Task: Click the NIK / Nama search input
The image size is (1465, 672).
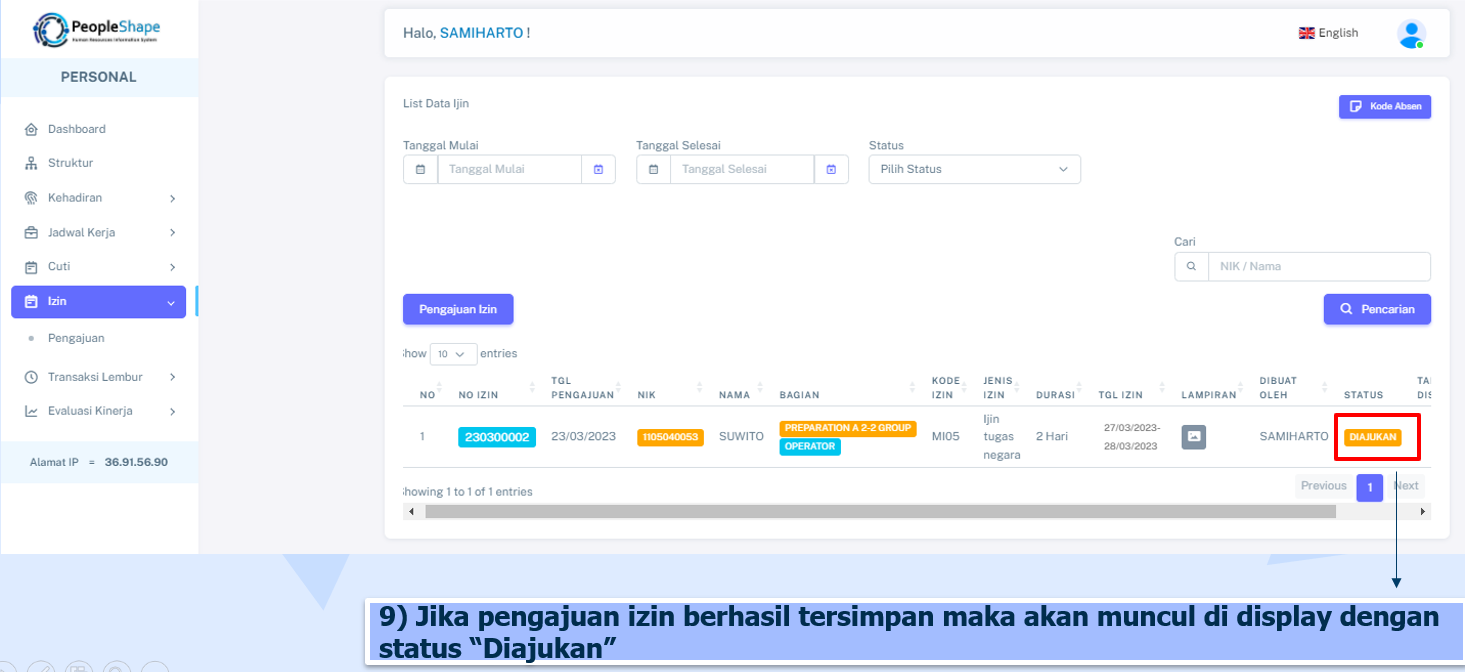Action: click(x=1318, y=267)
